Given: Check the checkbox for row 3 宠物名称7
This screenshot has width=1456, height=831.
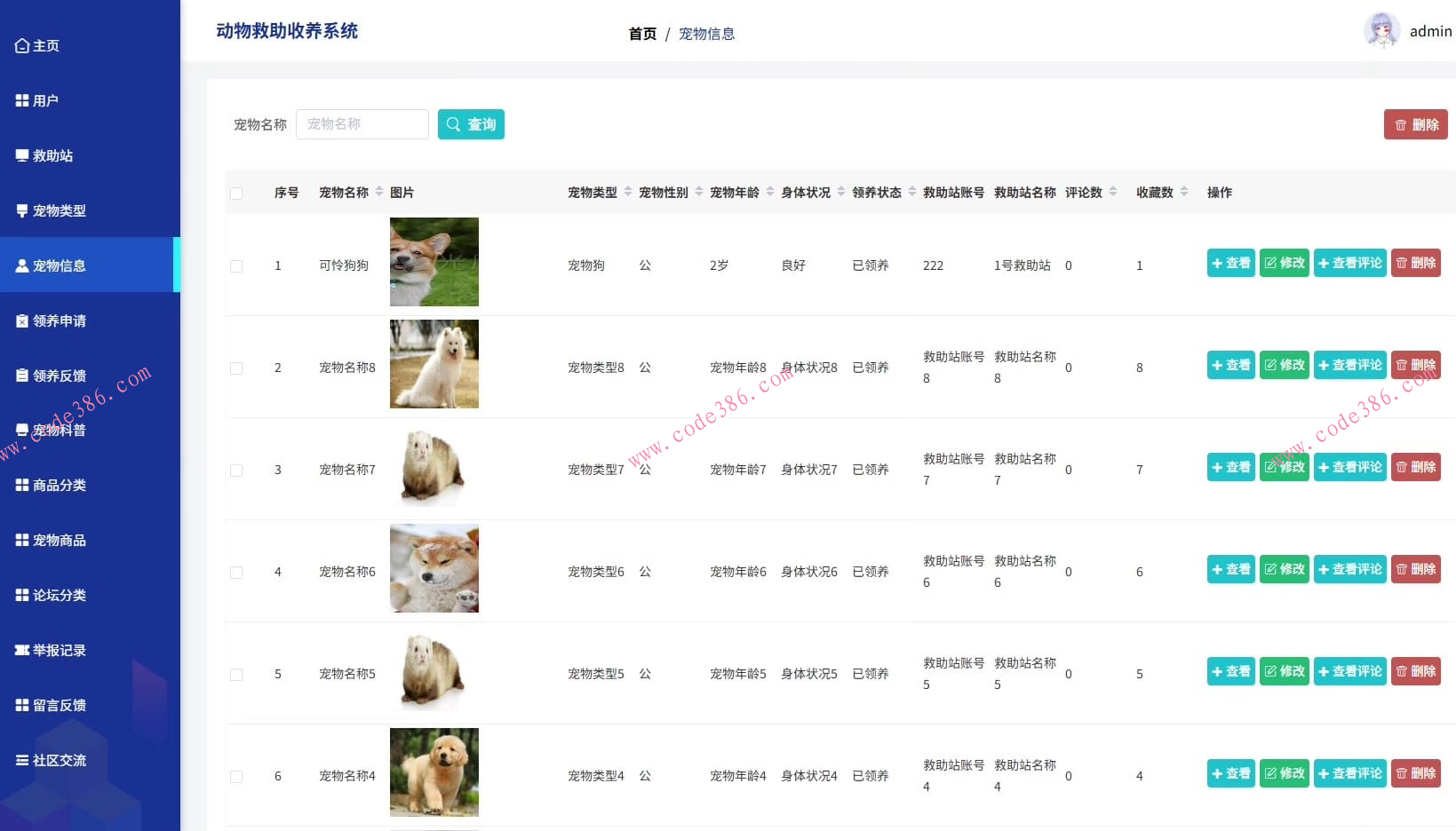Looking at the screenshot, I should point(236,470).
